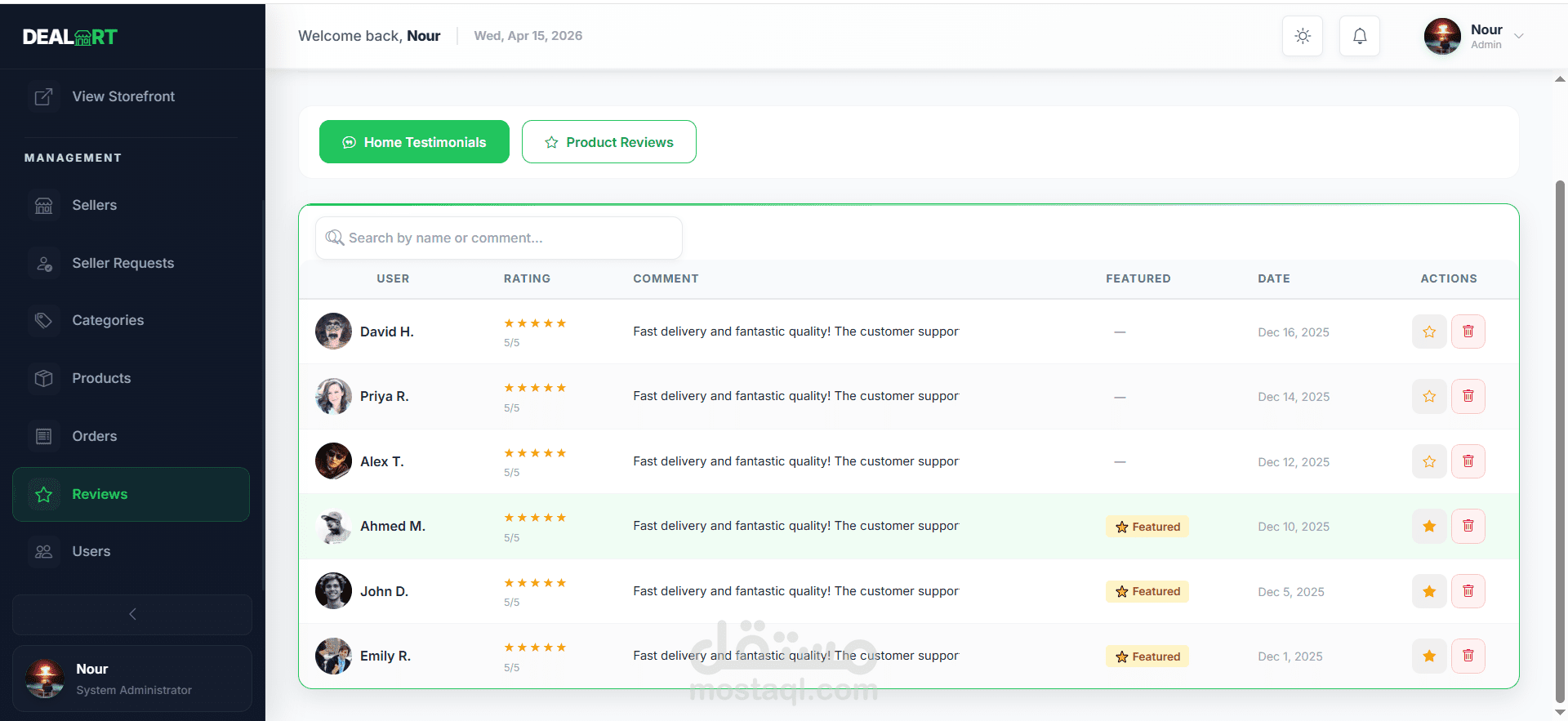The image size is (1568, 721).
Task: Expand the Nour Admin profile dropdown chevron
Action: click(1519, 36)
